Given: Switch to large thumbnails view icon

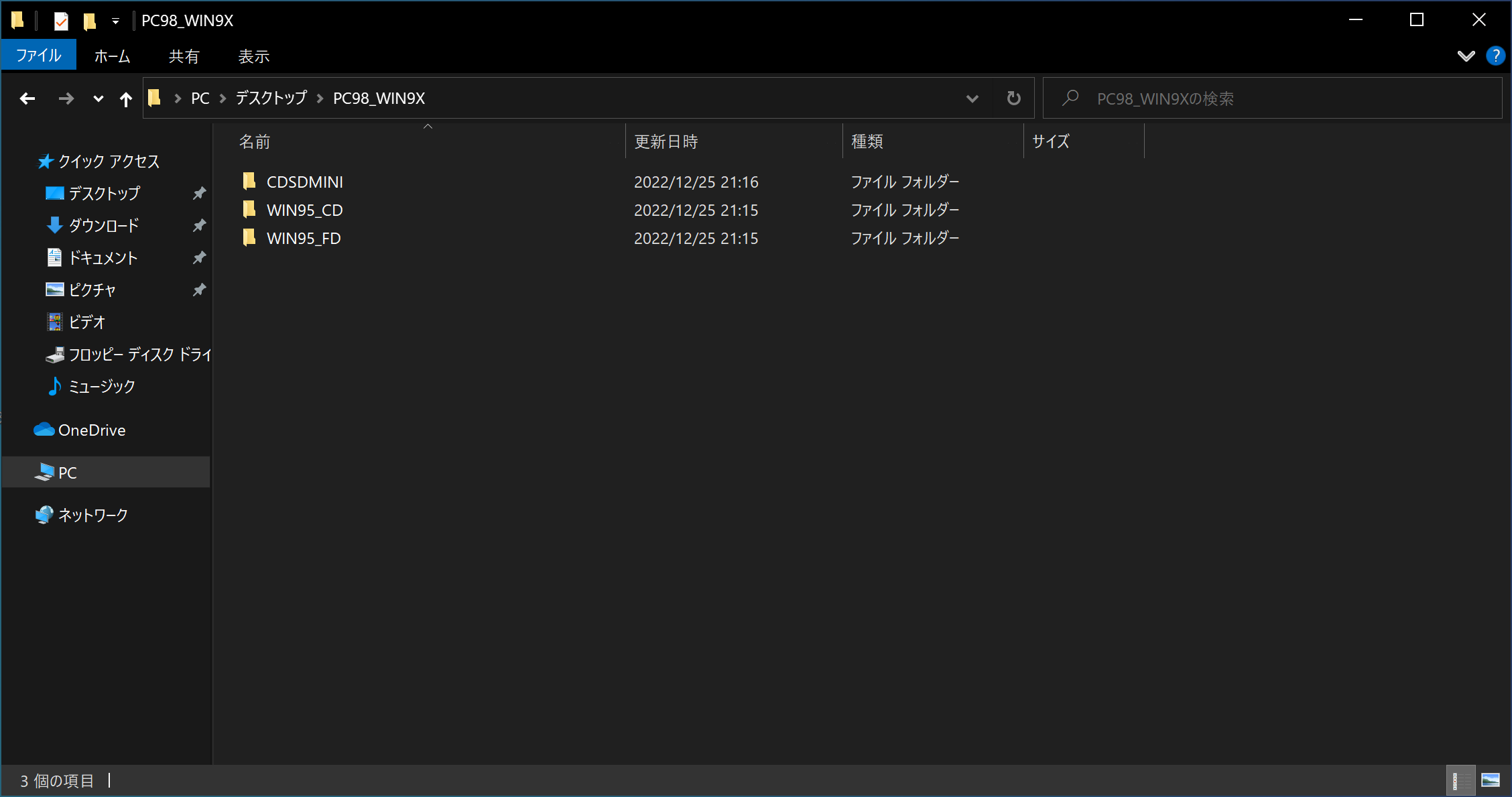Looking at the screenshot, I should point(1491,780).
